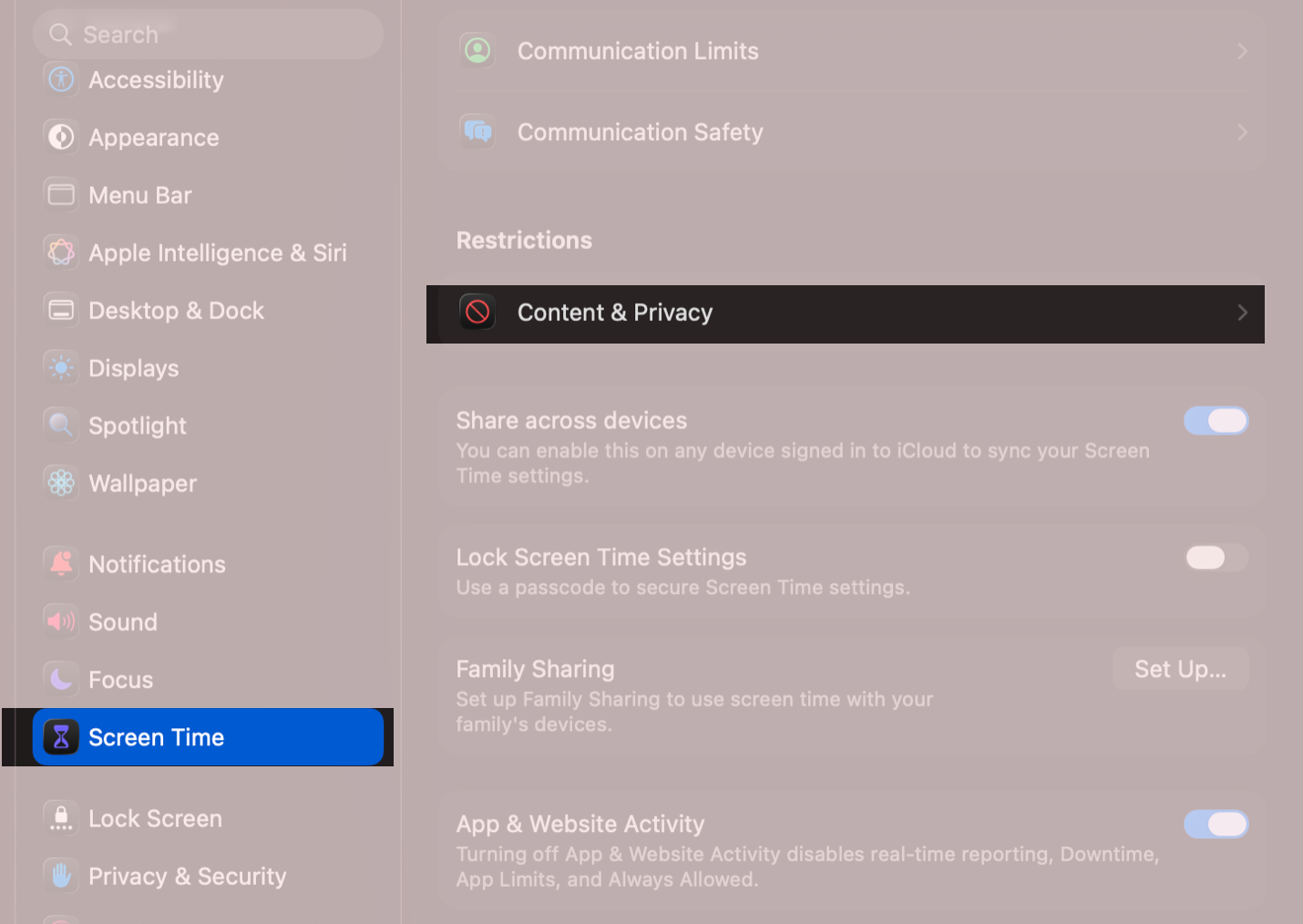
Task: Expand Communication Limits
Action: 1242,51
